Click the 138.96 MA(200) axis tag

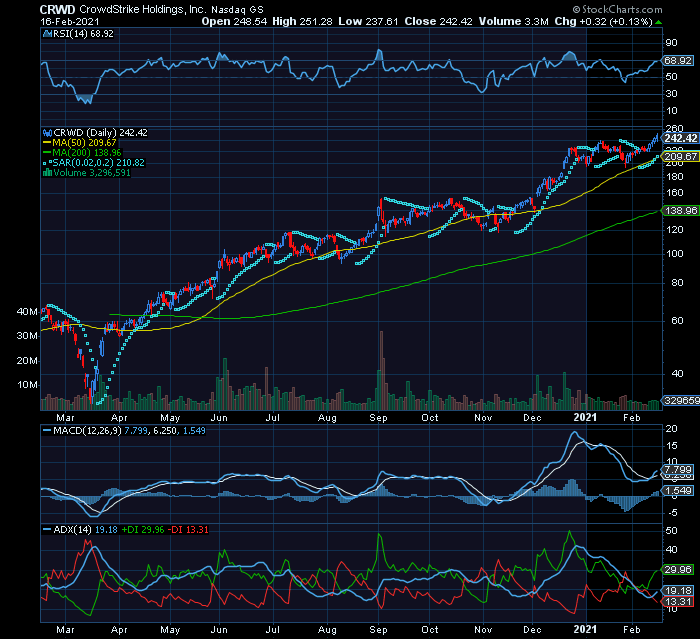pyautogui.click(x=680, y=211)
